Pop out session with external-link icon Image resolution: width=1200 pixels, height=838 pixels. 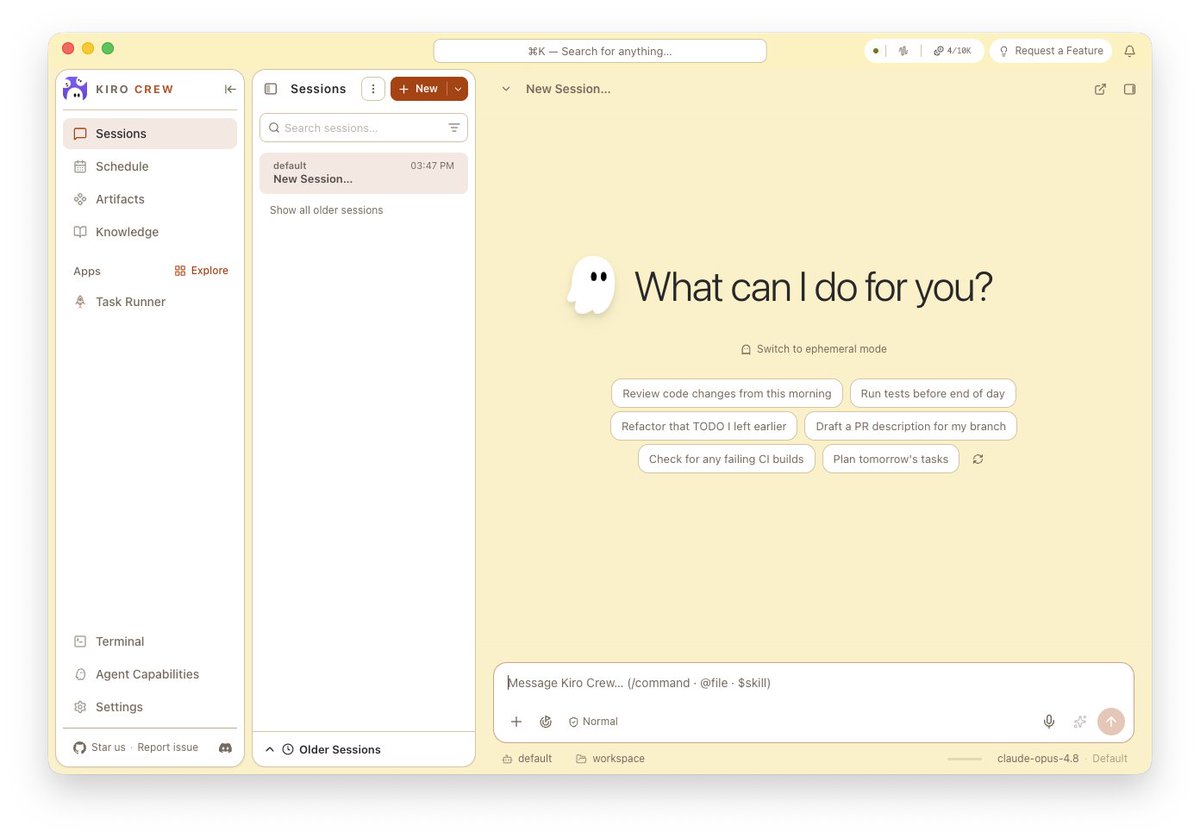tap(1100, 89)
